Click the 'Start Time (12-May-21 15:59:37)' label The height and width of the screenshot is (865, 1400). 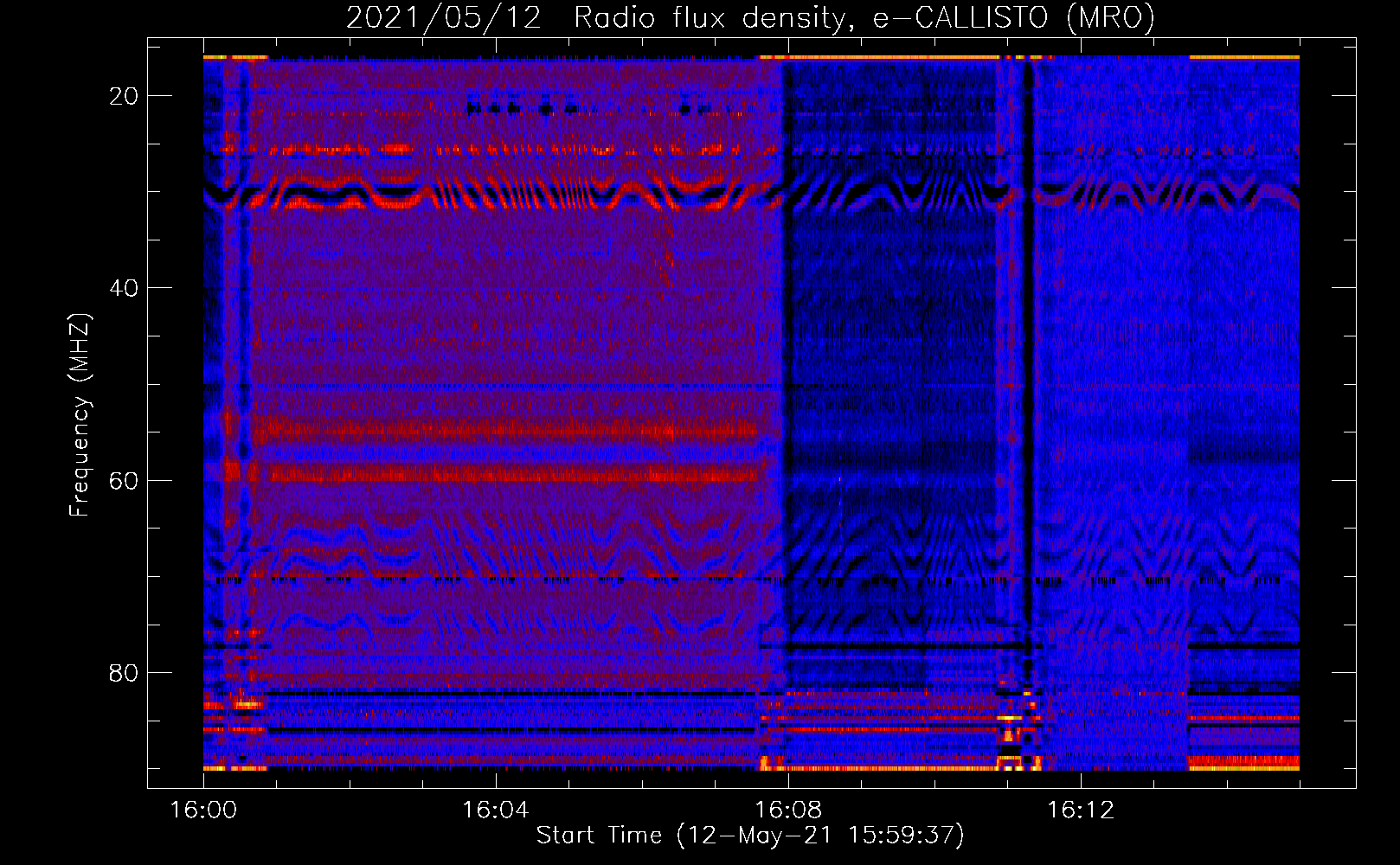click(x=750, y=836)
